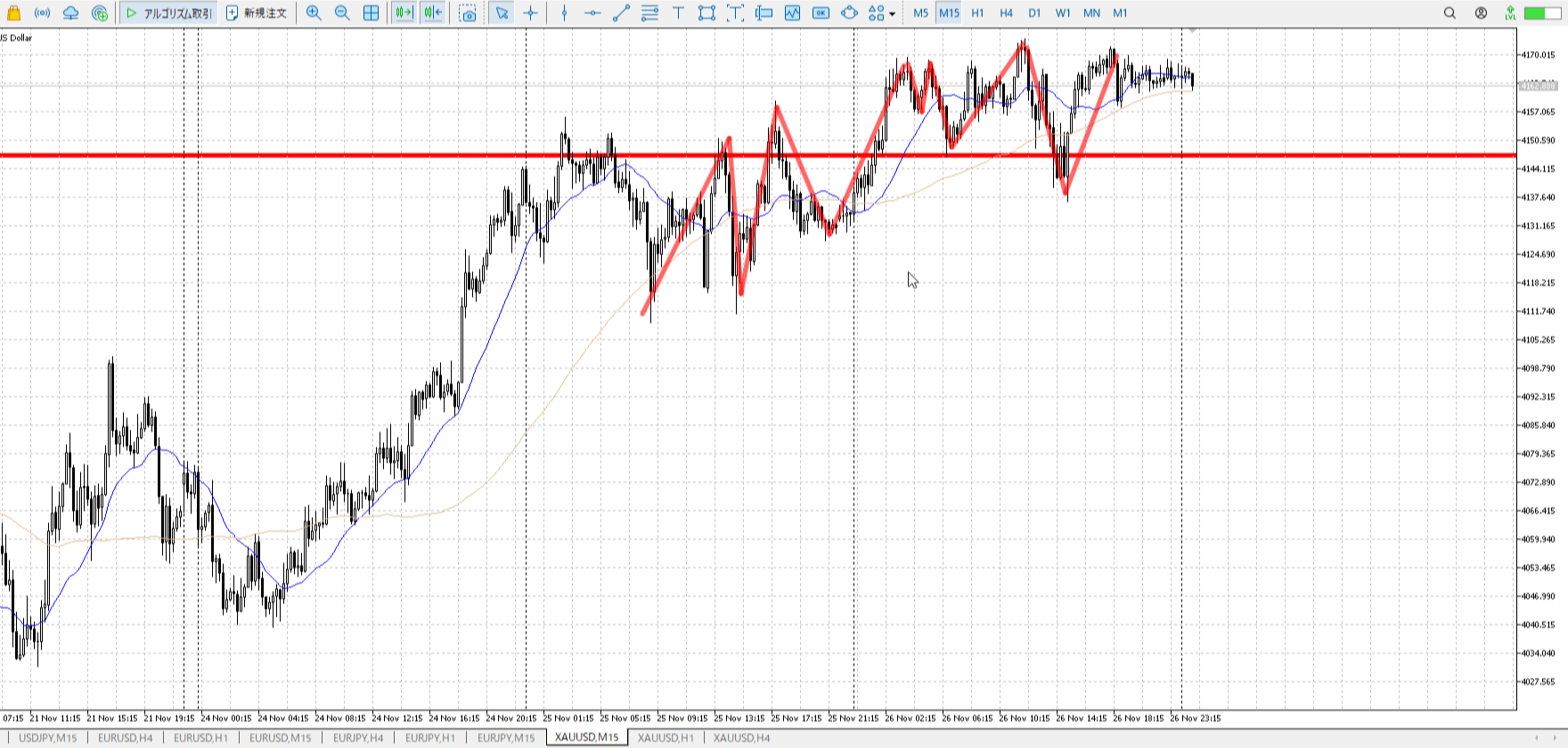Viewport: 1568px width, 748px height.
Task: Expand the shapes objects dropdown arrow
Action: (892, 14)
